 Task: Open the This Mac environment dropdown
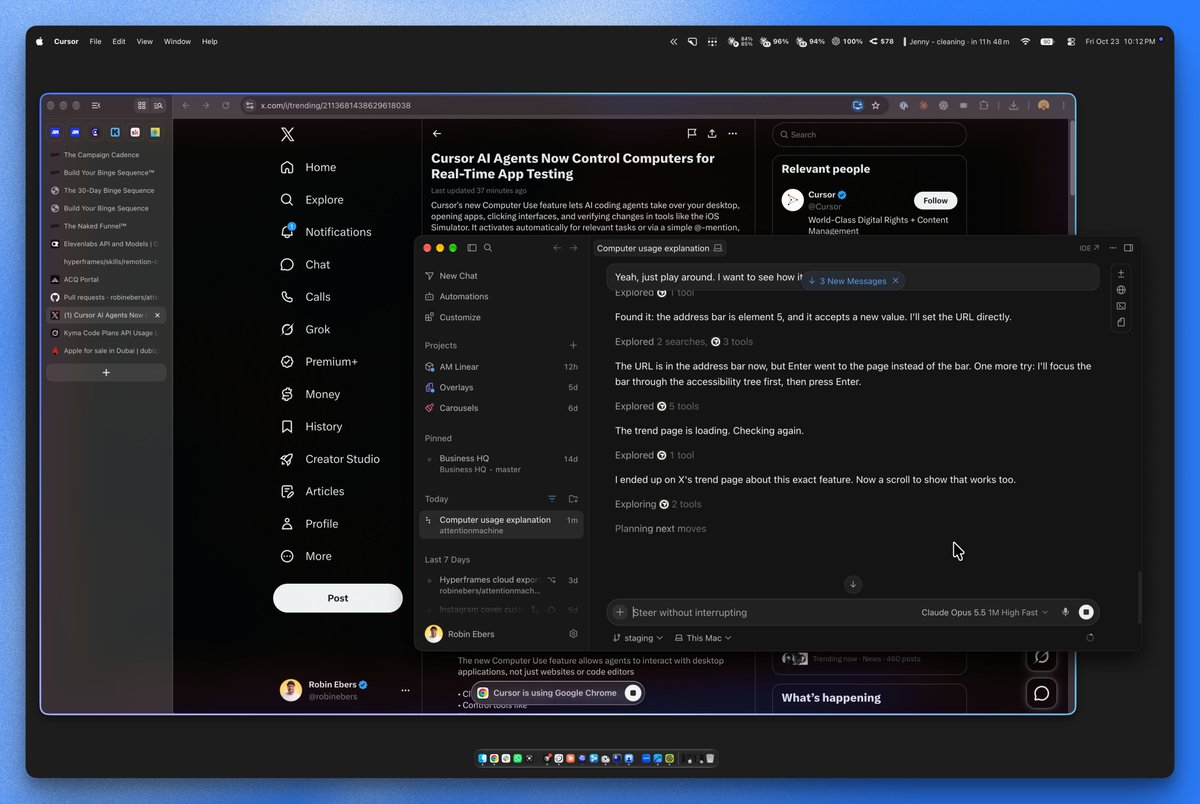click(x=703, y=638)
